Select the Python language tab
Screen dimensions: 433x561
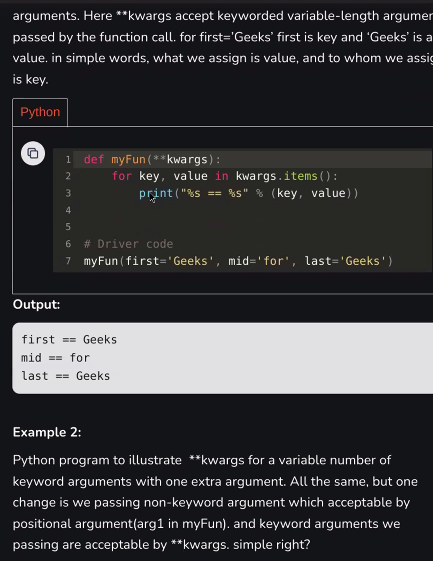click(x=40, y=112)
